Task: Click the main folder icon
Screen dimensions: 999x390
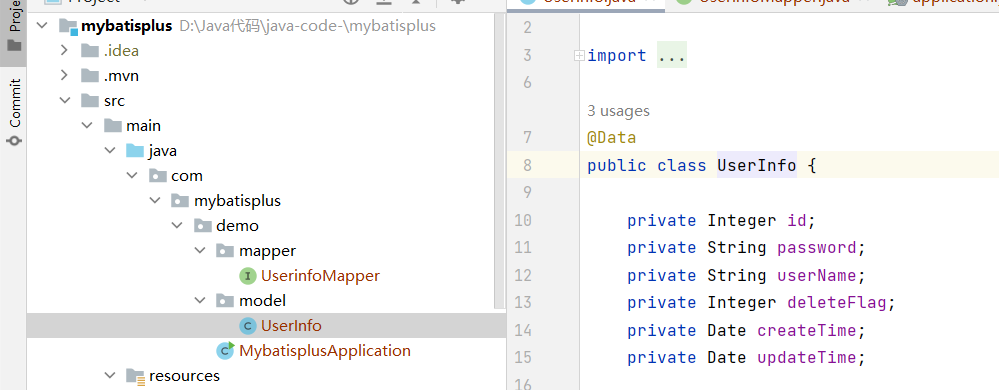Action: (x=113, y=126)
